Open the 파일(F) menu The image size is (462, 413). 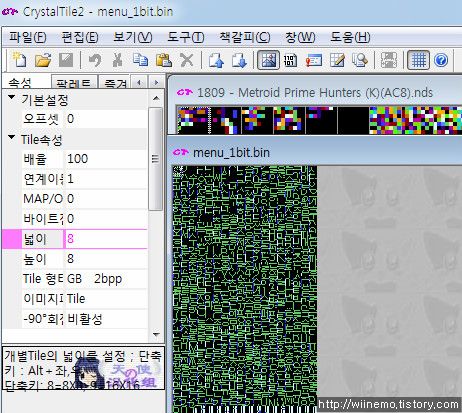(x=28, y=37)
